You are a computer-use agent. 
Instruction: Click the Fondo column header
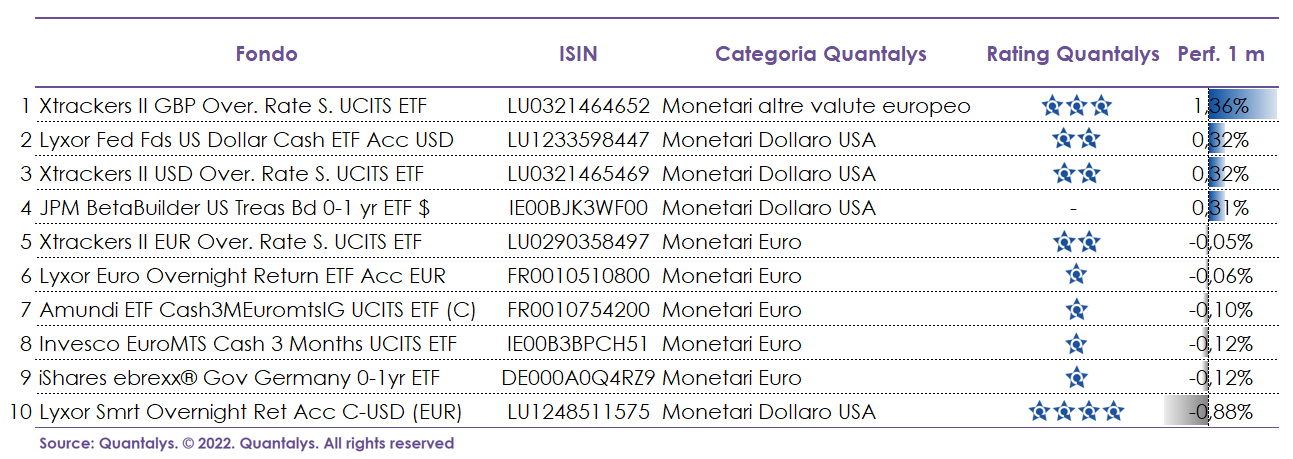266,54
